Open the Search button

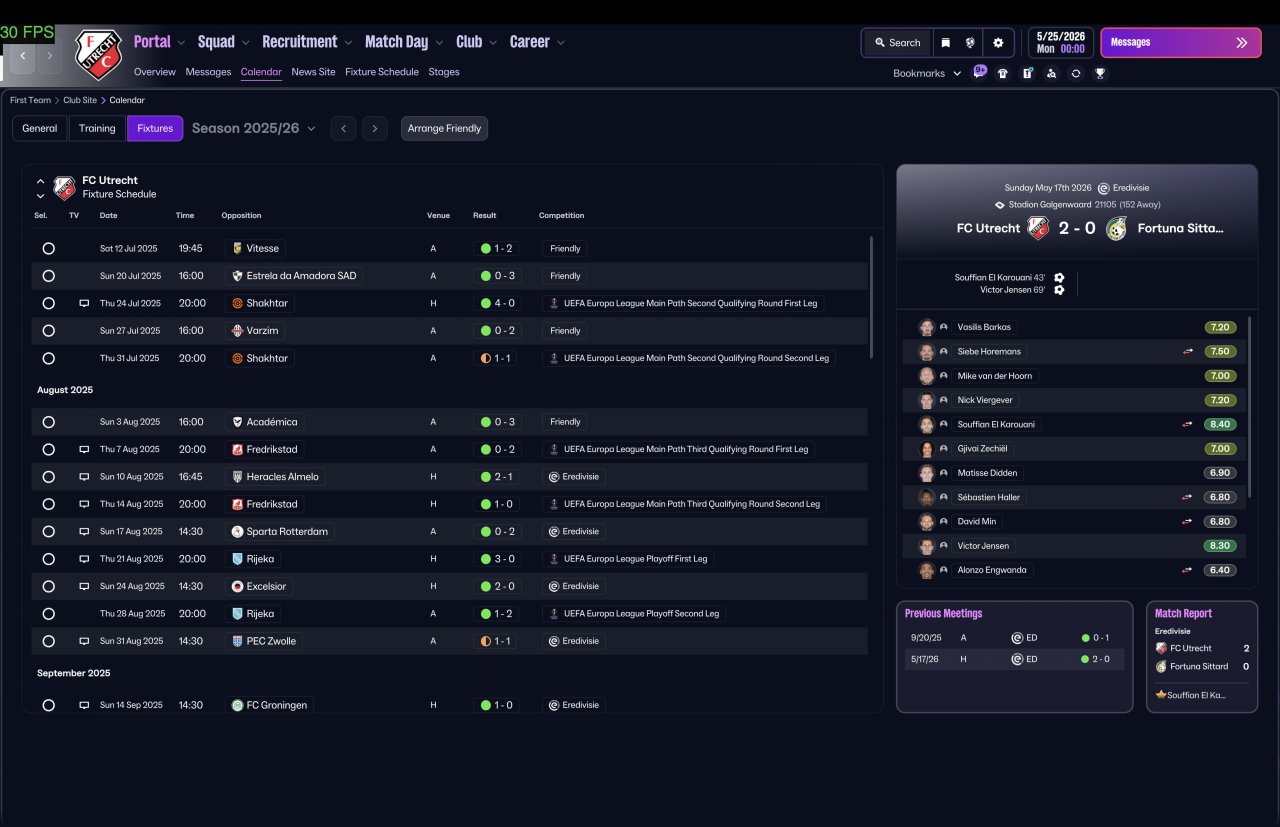897,43
